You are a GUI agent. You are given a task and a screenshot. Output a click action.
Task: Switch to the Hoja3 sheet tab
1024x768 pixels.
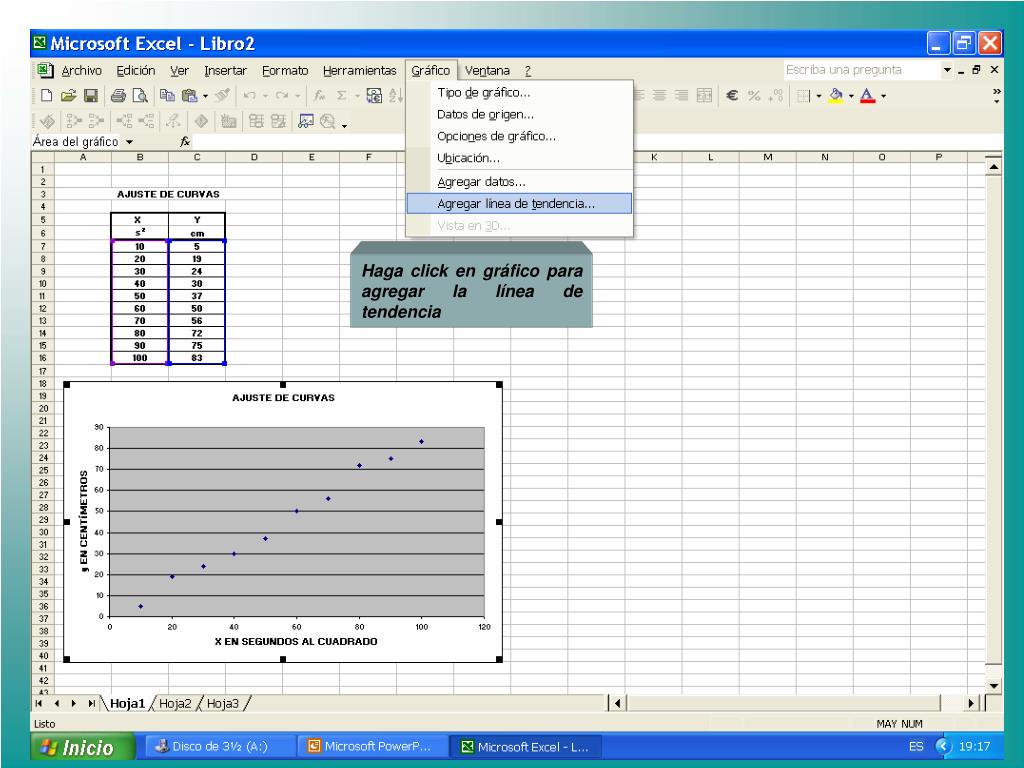pos(223,703)
